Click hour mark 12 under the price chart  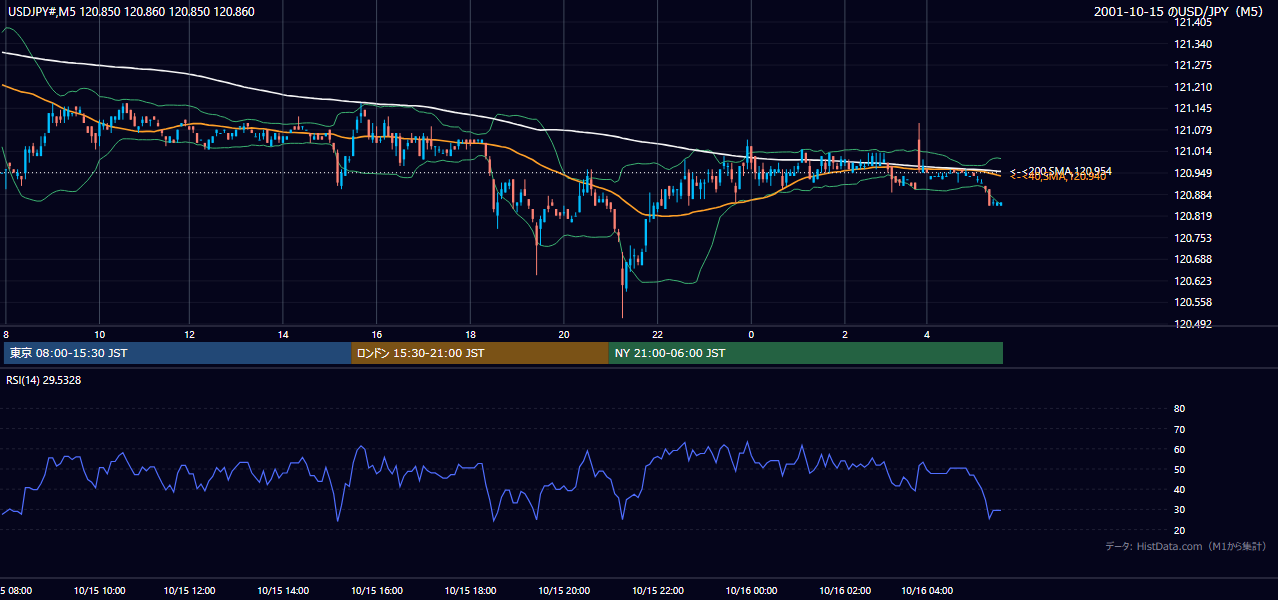pos(189,334)
